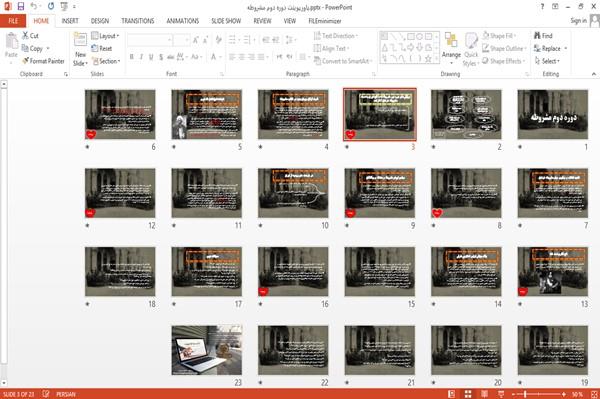Open the Select dropdown in Editing
The width and height of the screenshot is (600, 399).
coord(547,61)
